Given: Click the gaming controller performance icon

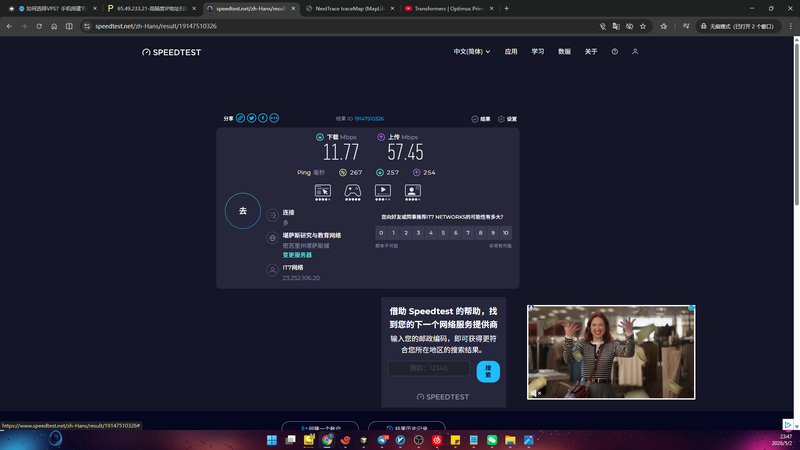Looking at the screenshot, I should coord(353,191).
